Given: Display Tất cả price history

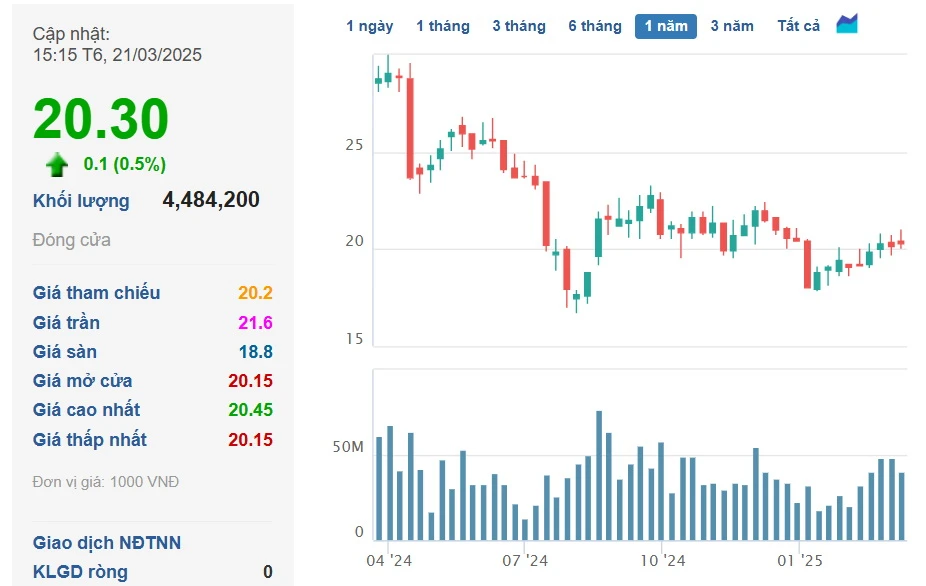Looking at the screenshot, I should pyautogui.click(x=798, y=26).
